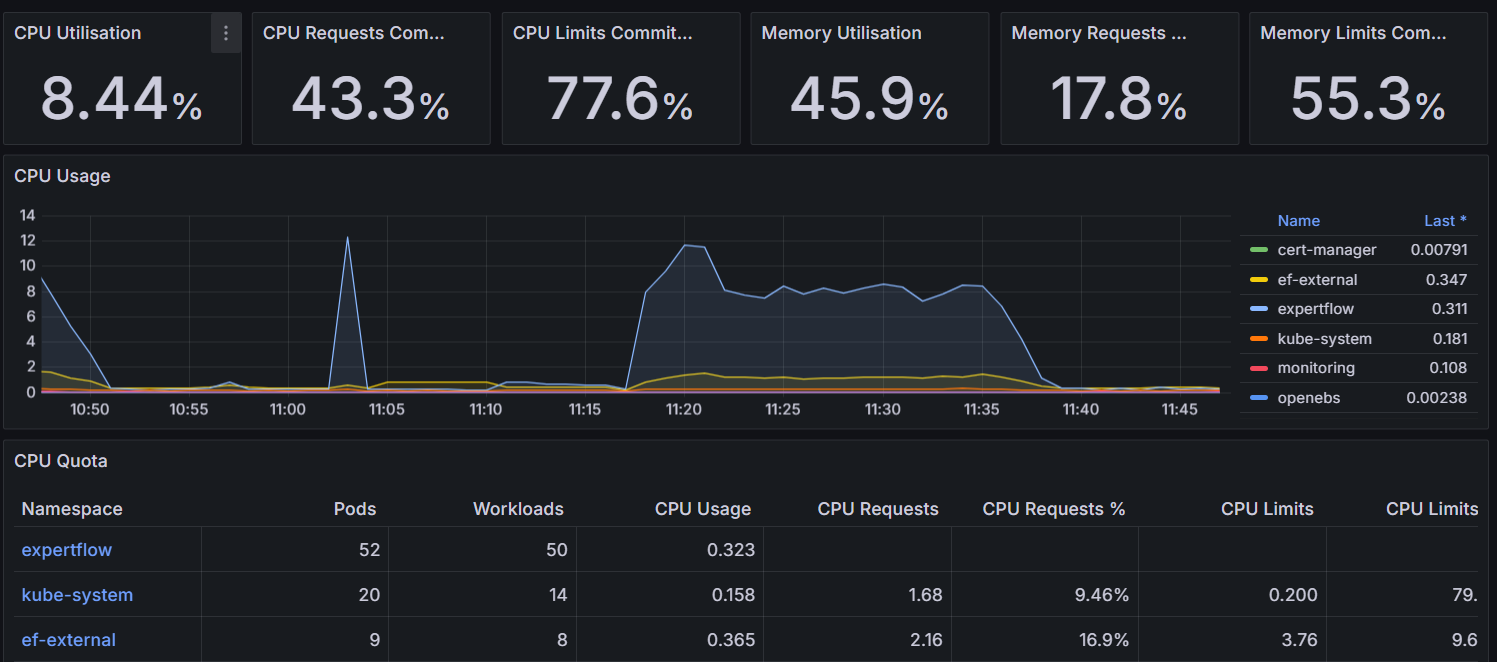Viewport: 1497px width, 662px height.
Task: Sort the quota table by Workloads column
Action: coord(518,509)
